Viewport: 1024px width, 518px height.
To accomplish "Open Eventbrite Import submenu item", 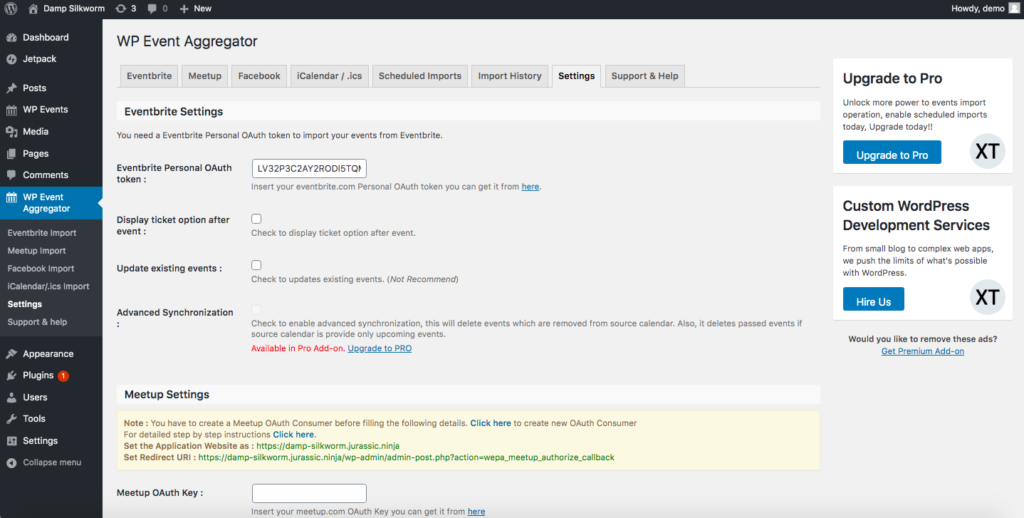I will (x=42, y=233).
